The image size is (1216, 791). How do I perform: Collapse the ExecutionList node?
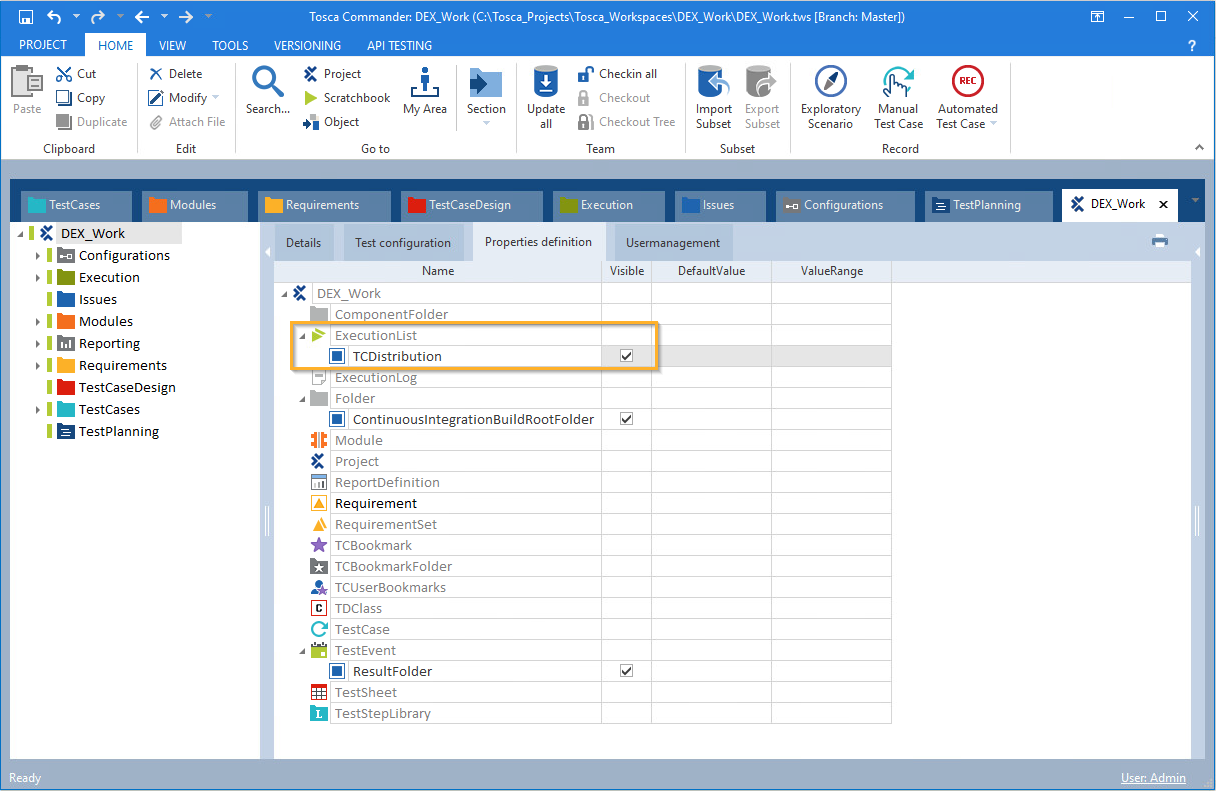(x=301, y=336)
